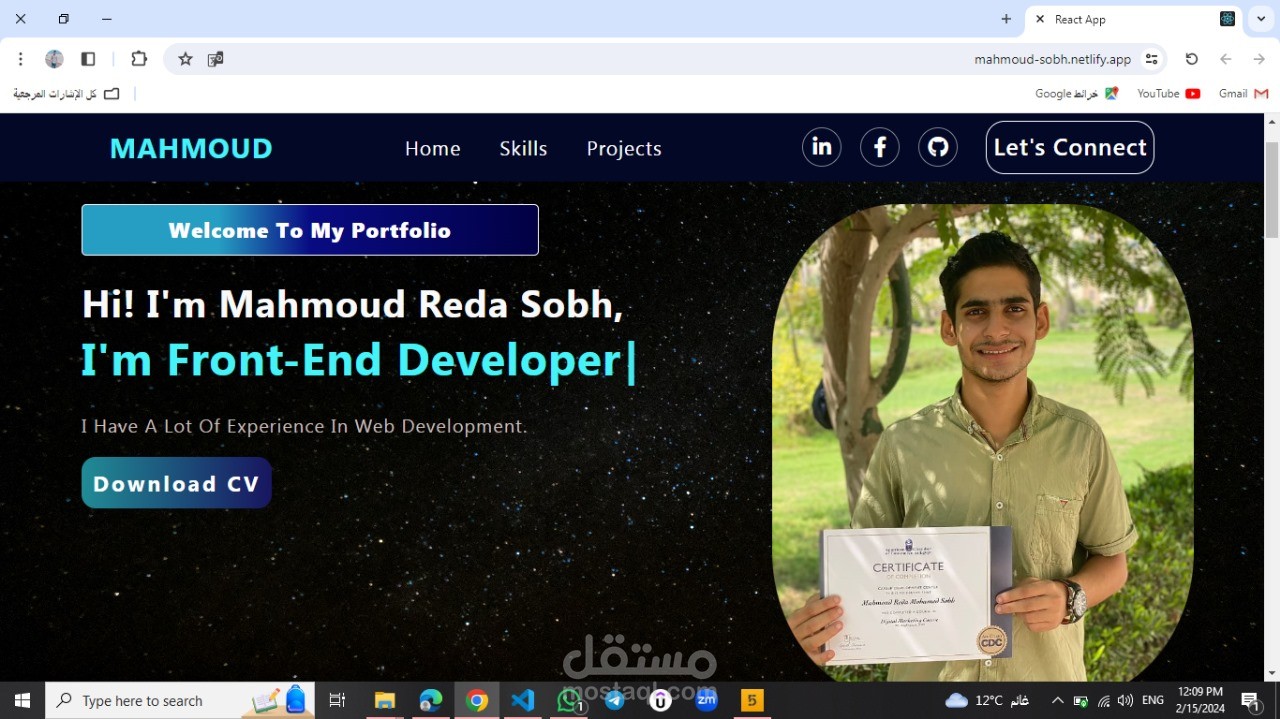Open the clock showing 12:09 PM
The image size is (1280, 719).
pyautogui.click(x=1200, y=699)
